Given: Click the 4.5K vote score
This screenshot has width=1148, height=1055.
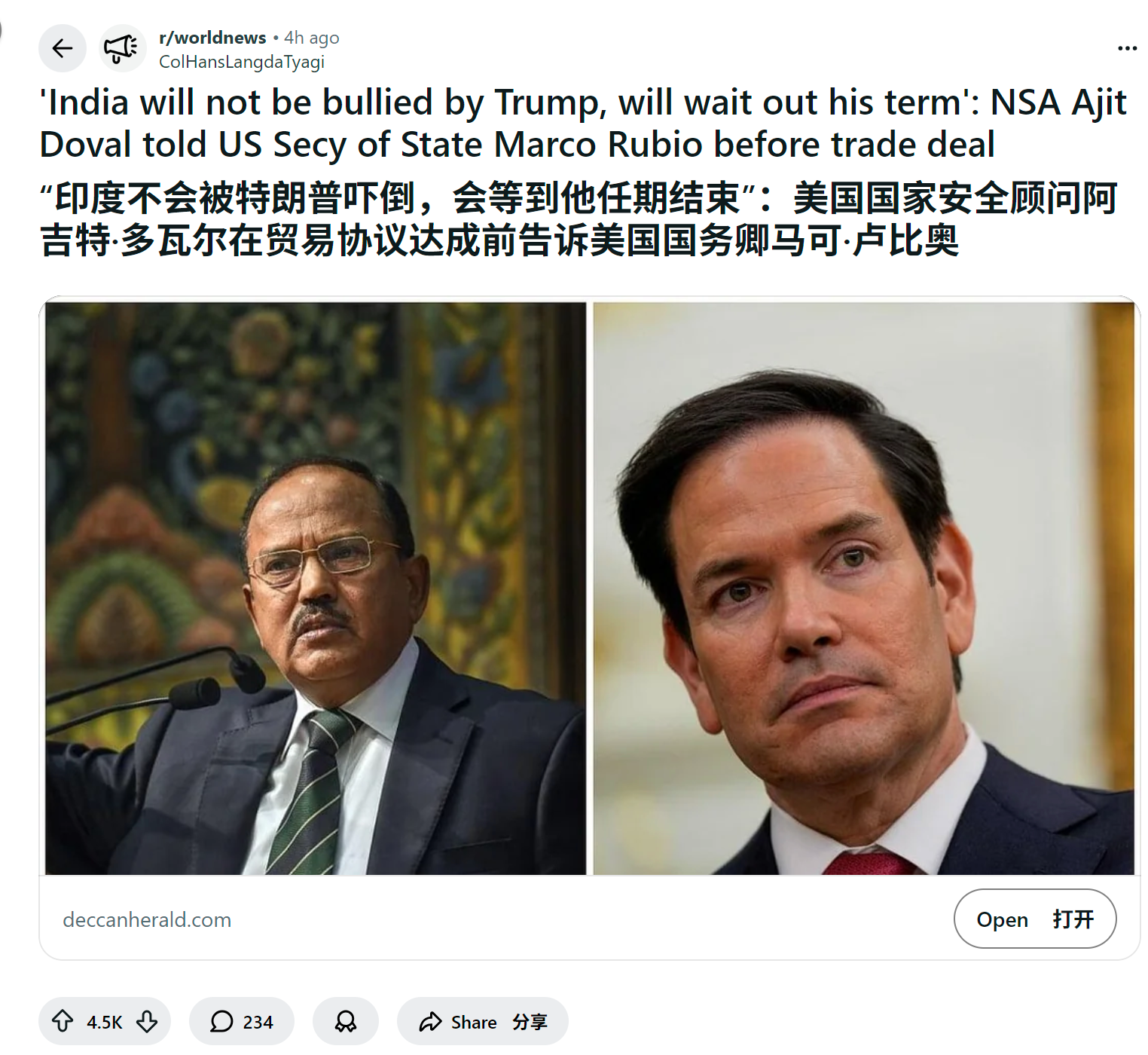Looking at the screenshot, I should (104, 1022).
